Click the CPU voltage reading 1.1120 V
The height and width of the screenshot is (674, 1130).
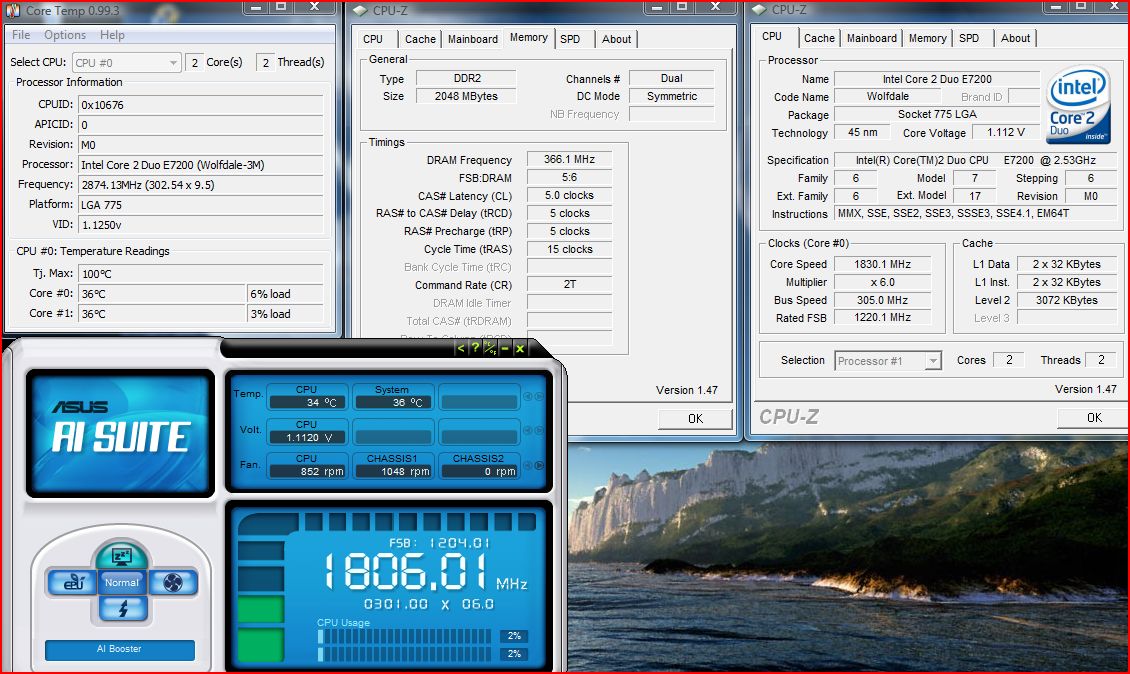[x=308, y=438]
